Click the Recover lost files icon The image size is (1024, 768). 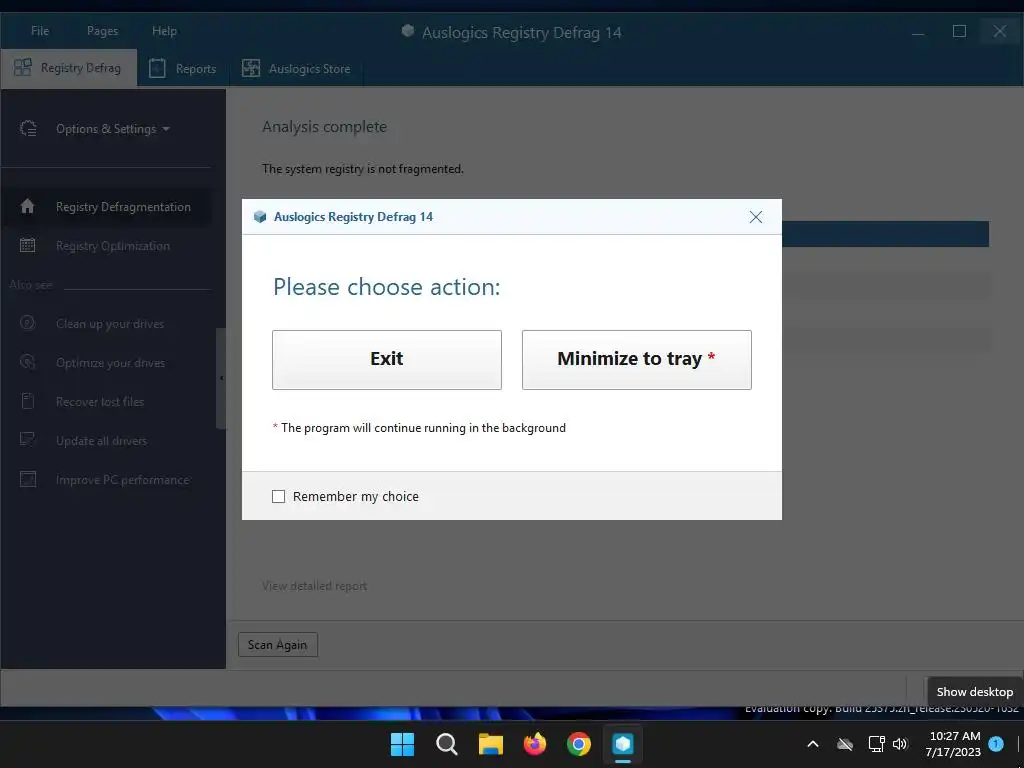(x=27, y=400)
